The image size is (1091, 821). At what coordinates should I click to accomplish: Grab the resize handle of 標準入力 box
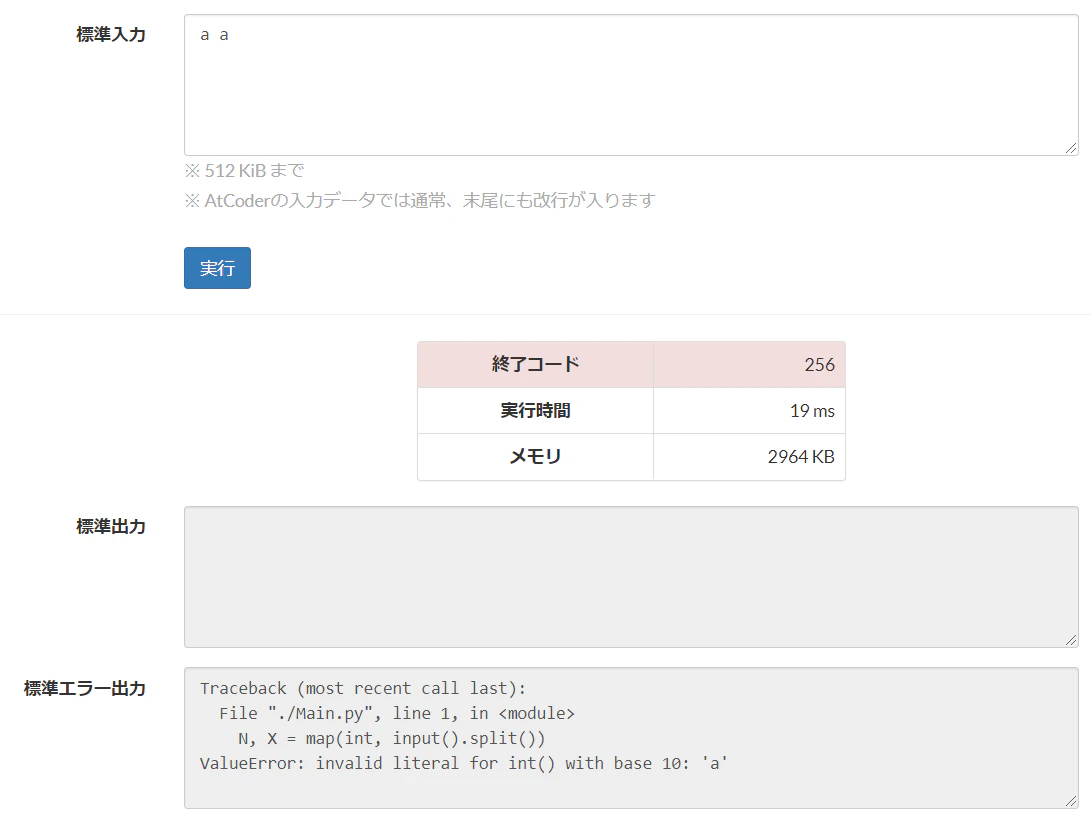click(x=1071, y=148)
